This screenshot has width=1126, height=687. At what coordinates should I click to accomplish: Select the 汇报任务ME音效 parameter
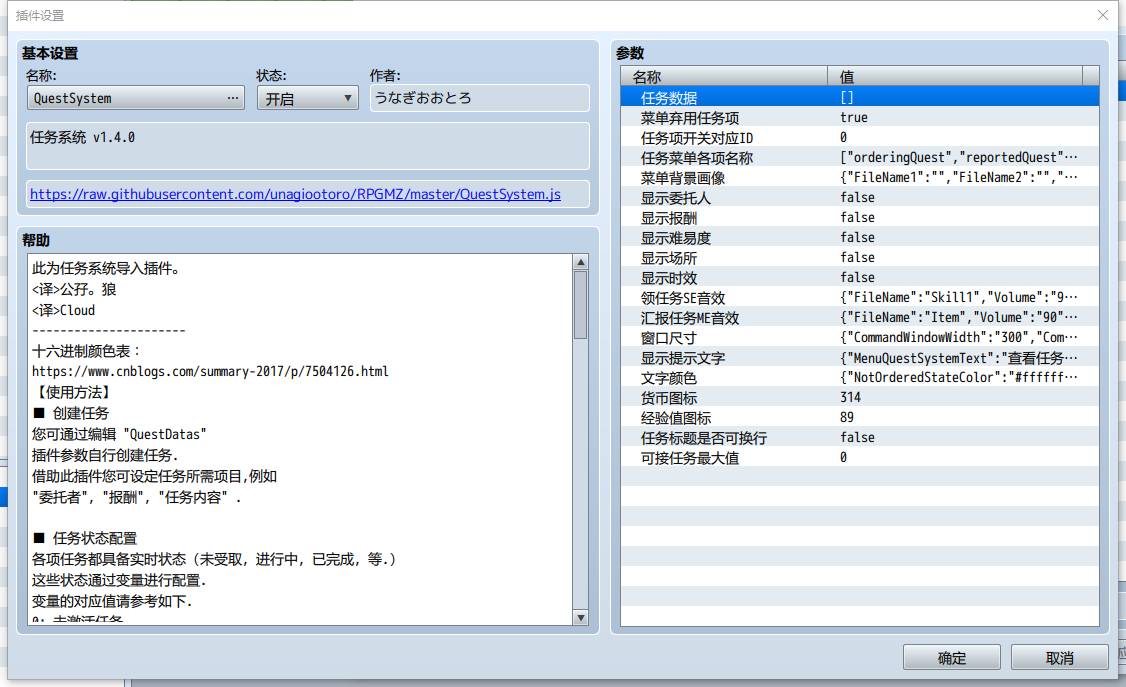click(860, 317)
